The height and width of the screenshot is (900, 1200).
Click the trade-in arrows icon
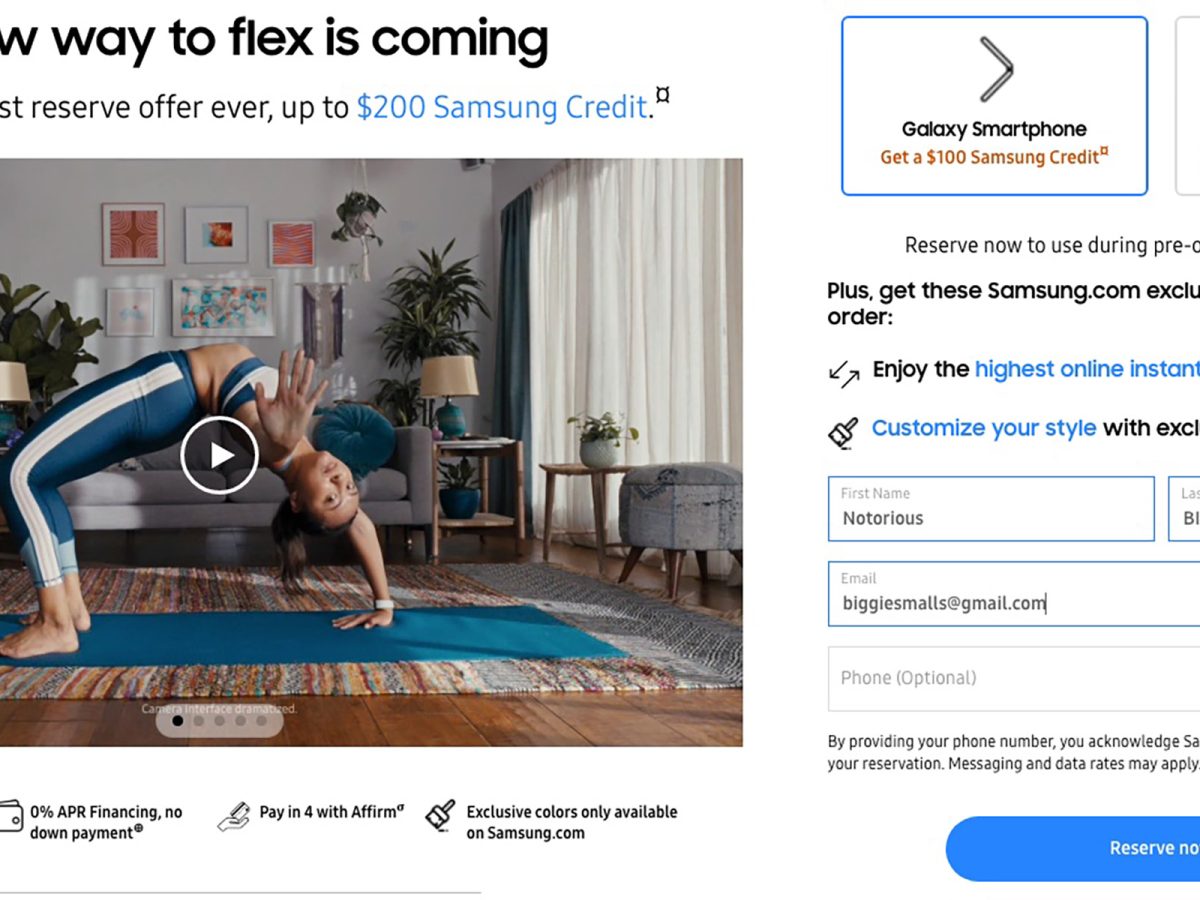(x=844, y=373)
